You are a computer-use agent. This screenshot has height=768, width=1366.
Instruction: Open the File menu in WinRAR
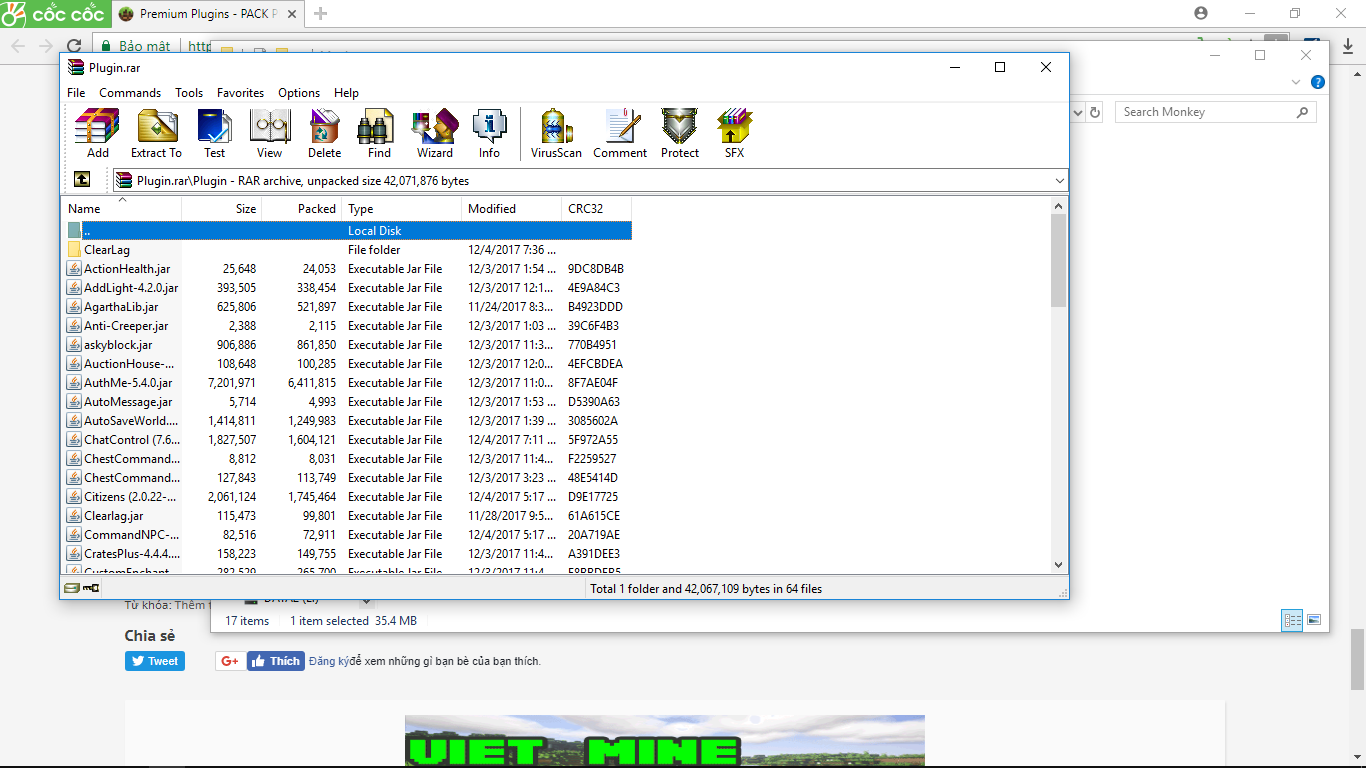coord(76,93)
